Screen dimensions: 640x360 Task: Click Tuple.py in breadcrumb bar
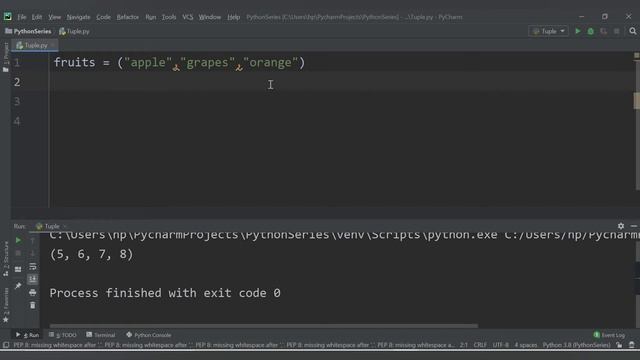[74, 31]
